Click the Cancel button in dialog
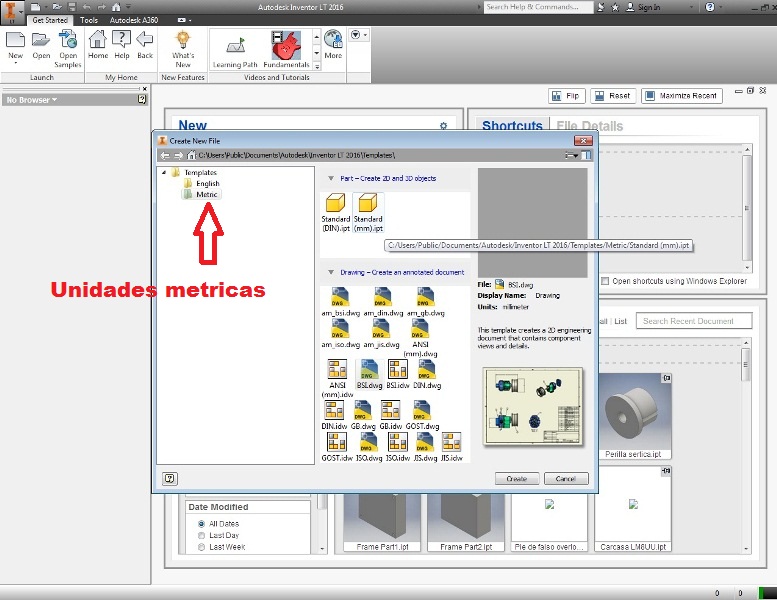 (x=566, y=479)
